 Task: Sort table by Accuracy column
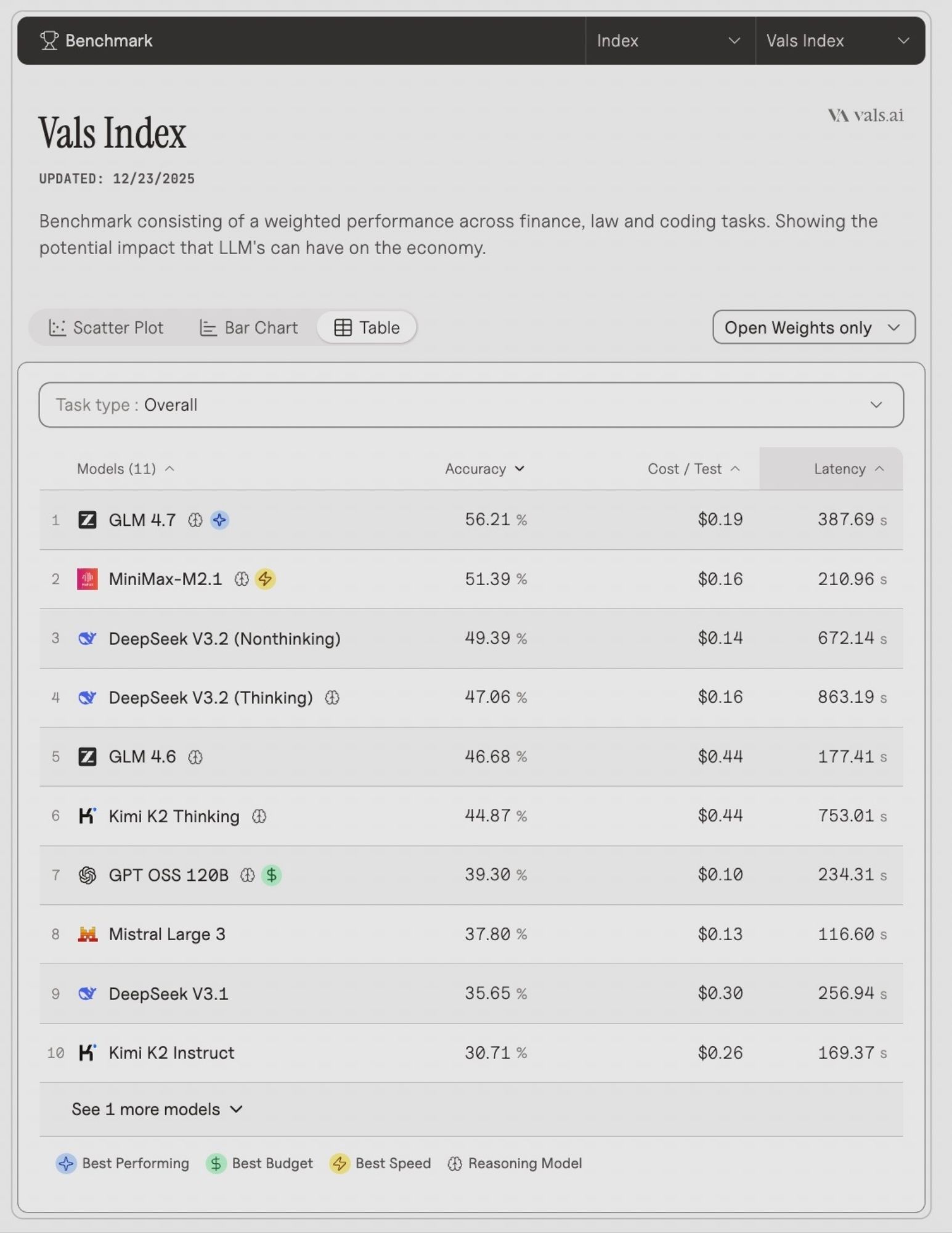coord(484,469)
